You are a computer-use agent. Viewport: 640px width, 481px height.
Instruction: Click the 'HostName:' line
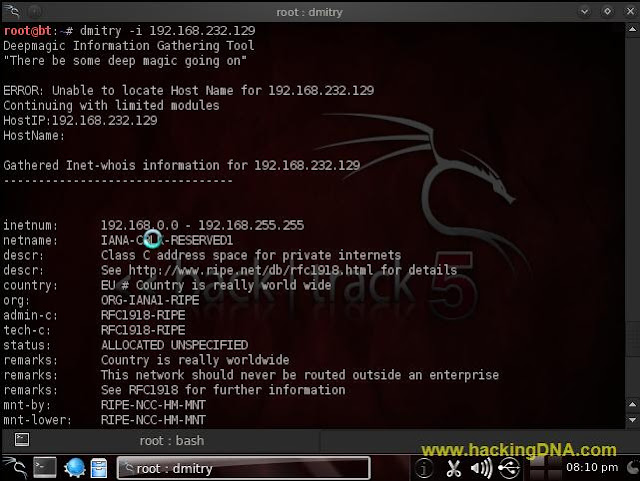point(34,136)
